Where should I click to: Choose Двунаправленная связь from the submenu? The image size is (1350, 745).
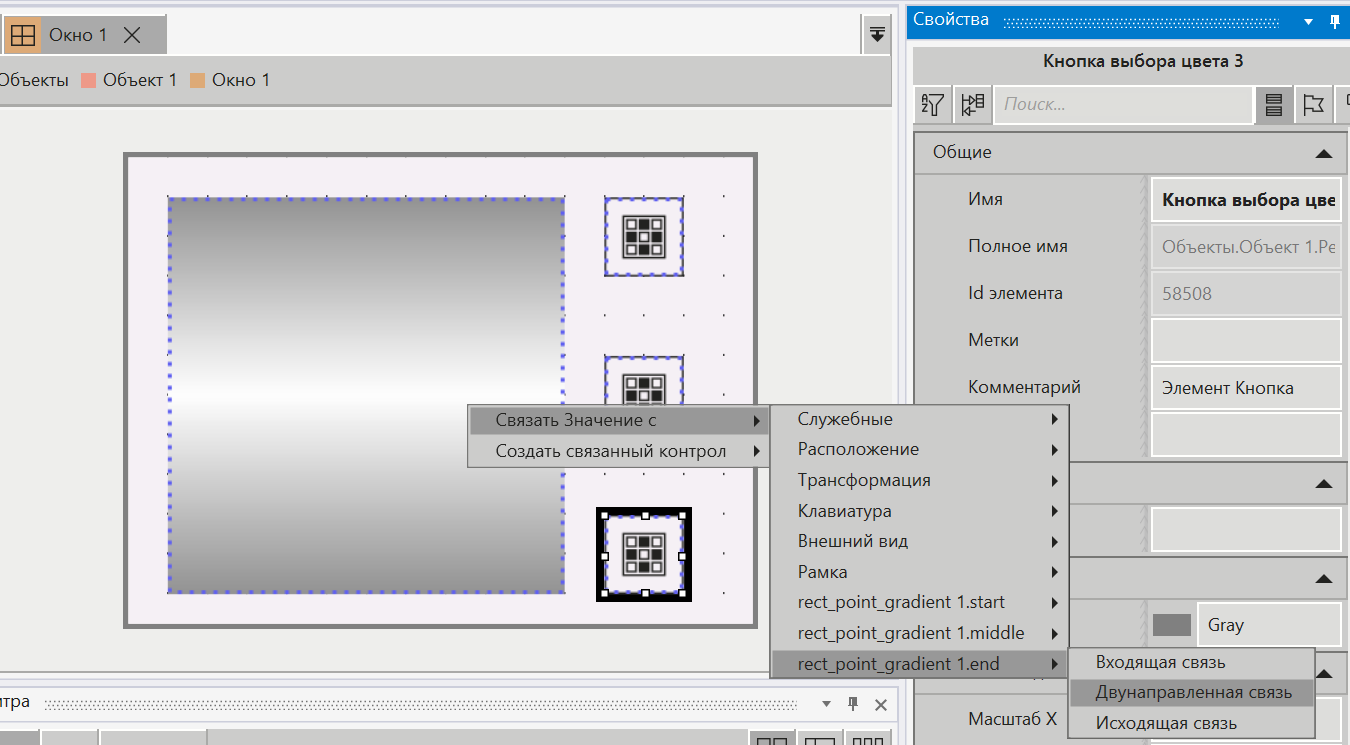coord(1193,692)
